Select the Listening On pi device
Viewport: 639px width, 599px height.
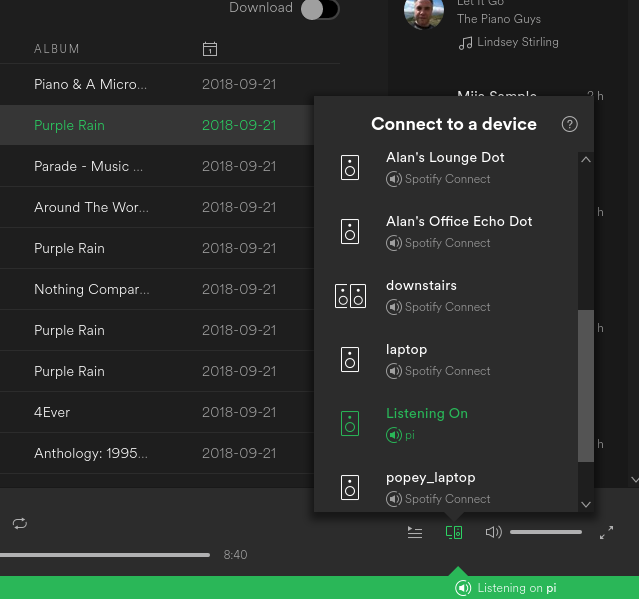pos(445,424)
